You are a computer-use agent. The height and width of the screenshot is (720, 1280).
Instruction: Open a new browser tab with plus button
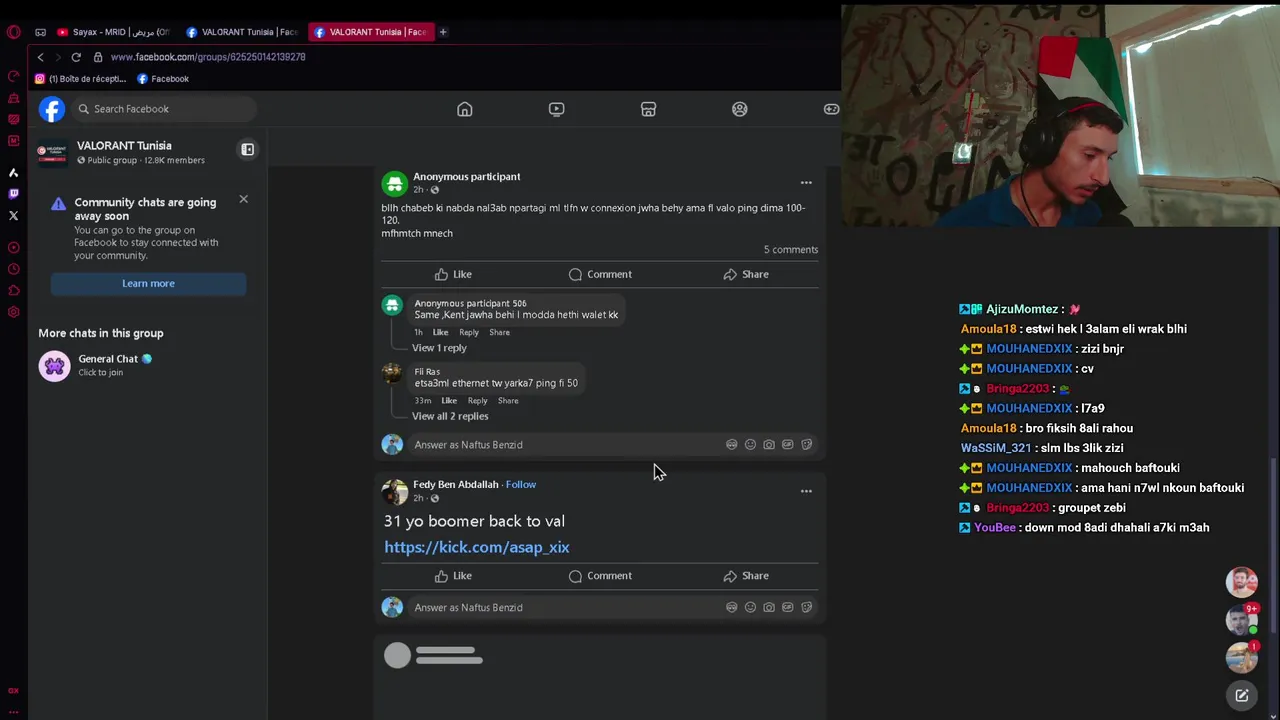(443, 32)
